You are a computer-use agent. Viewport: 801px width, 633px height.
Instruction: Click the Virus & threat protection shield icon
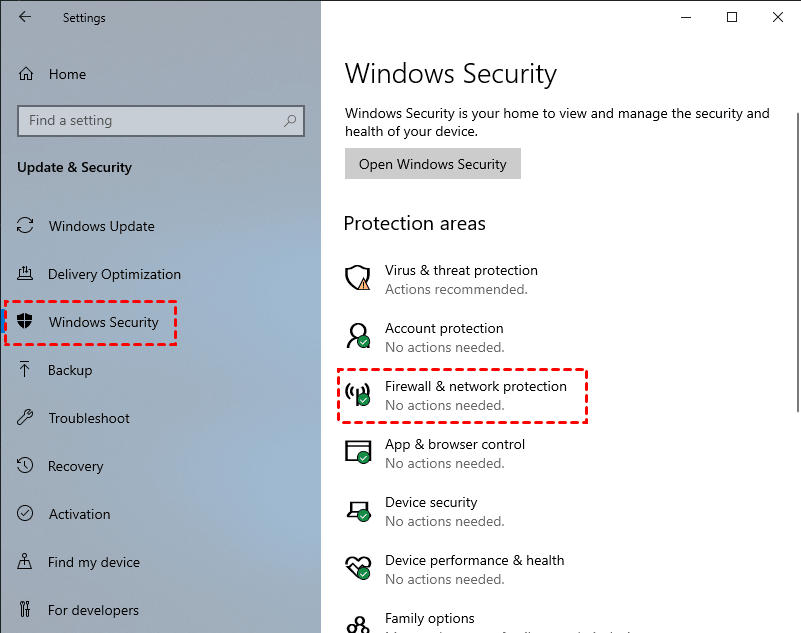click(357, 278)
